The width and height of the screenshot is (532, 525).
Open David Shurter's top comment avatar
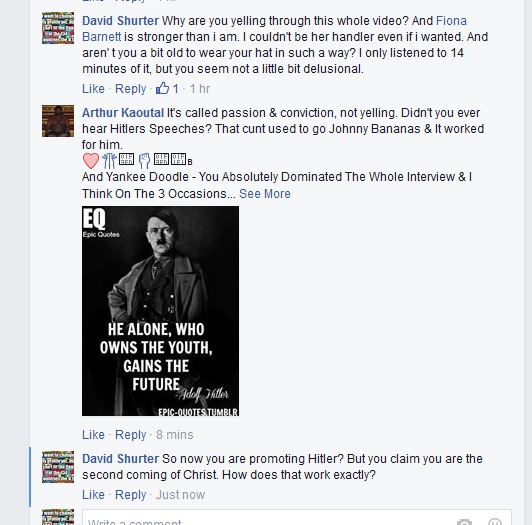pyautogui.click(x=58, y=28)
